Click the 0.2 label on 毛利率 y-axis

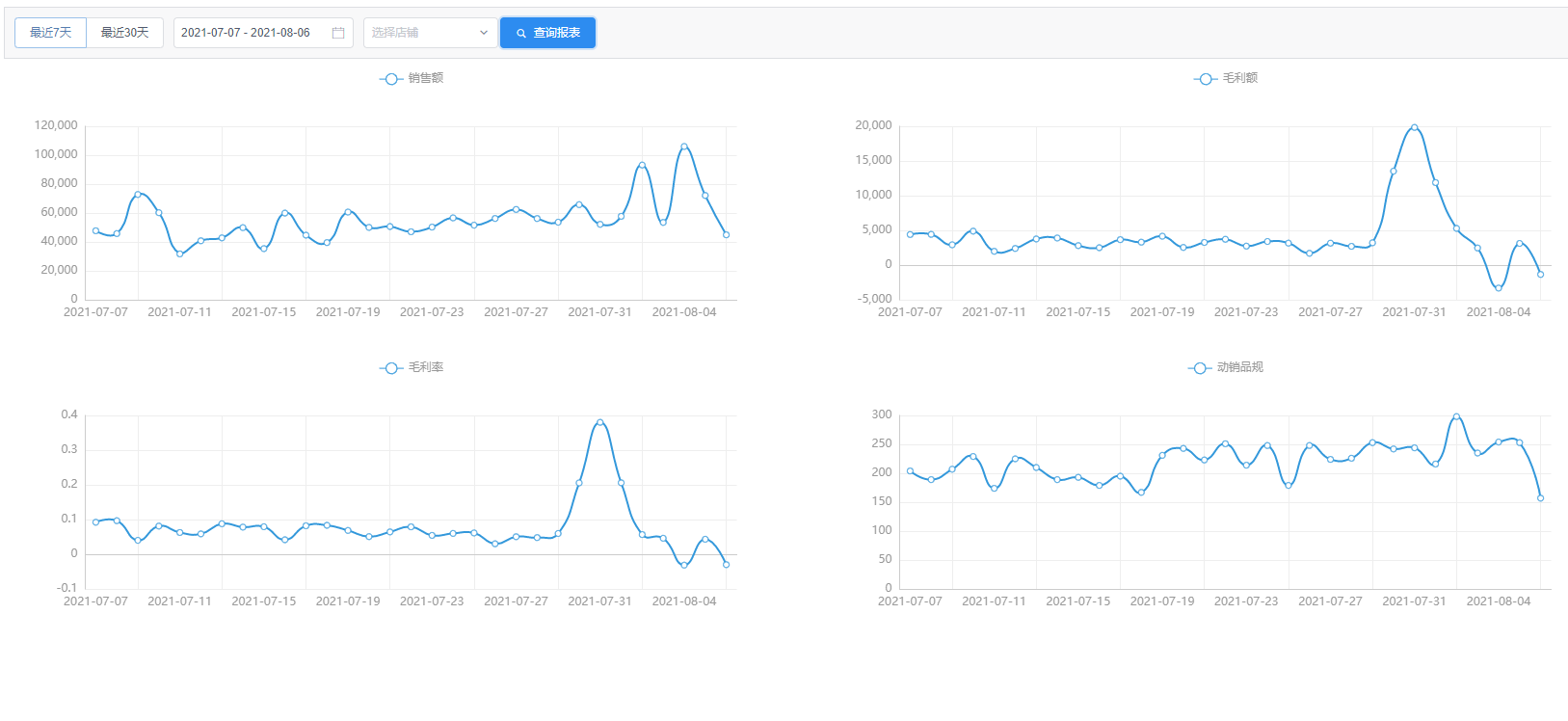(x=69, y=484)
